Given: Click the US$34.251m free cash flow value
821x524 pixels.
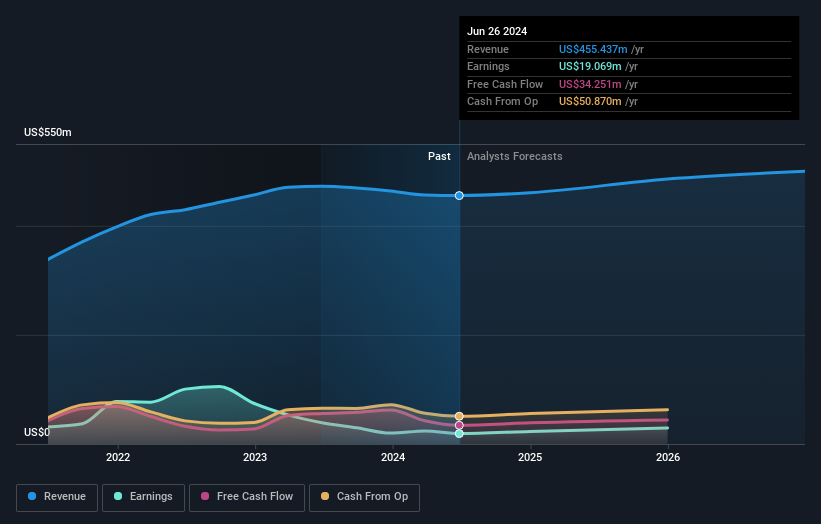Looking at the screenshot, I should click(x=590, y=84).
